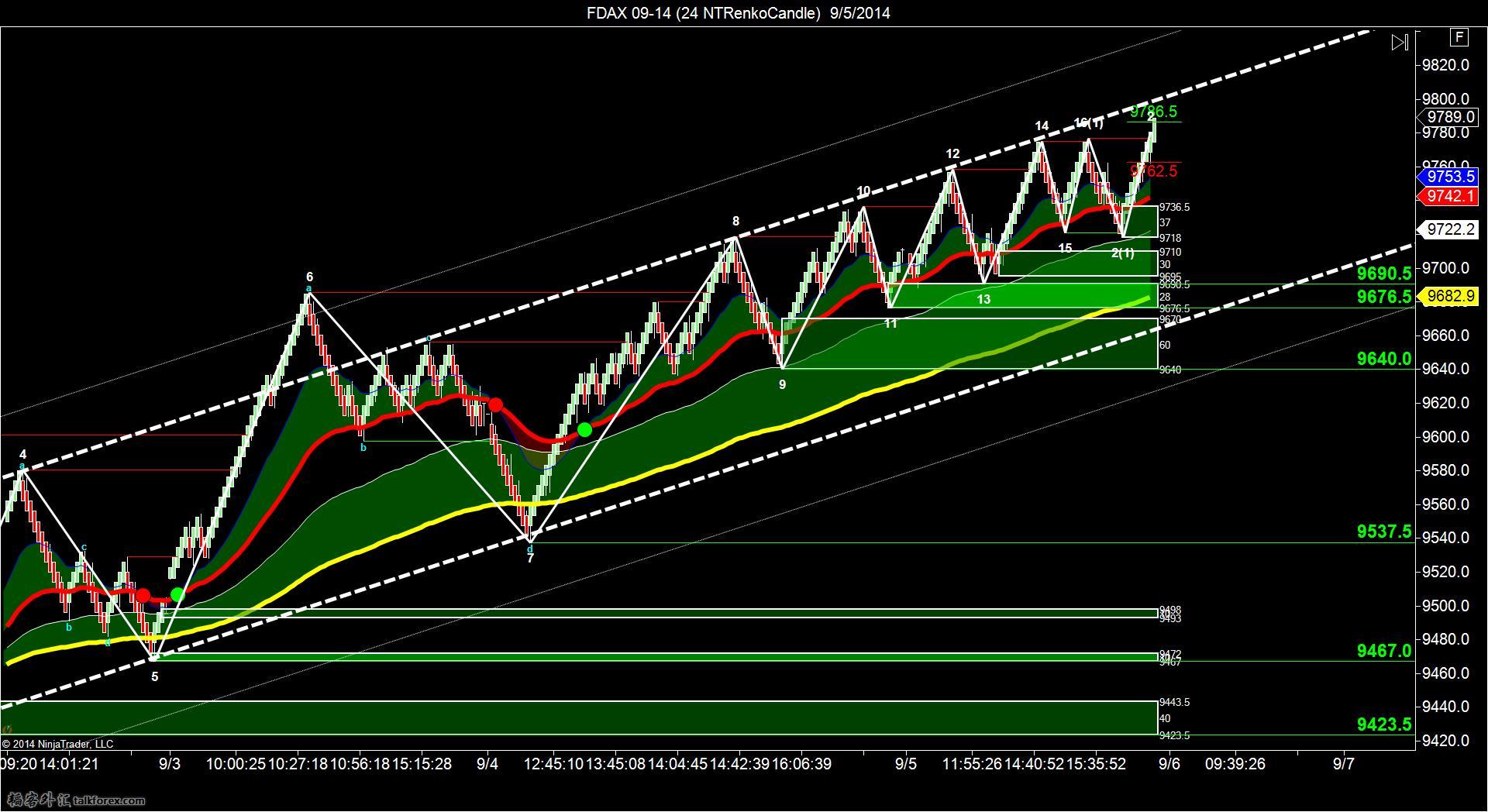Viewport: 1488px width, 812px height.
Task: Click the 2(1) wave label
Action: point(1122,253)
